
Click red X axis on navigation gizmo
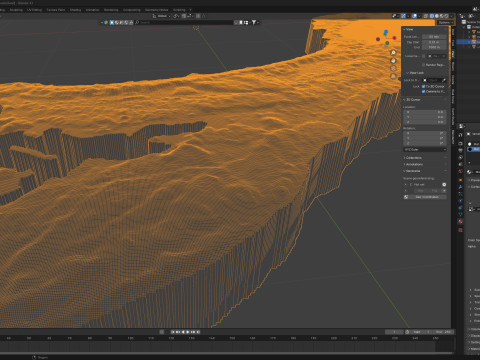click(x=394, y=38)
